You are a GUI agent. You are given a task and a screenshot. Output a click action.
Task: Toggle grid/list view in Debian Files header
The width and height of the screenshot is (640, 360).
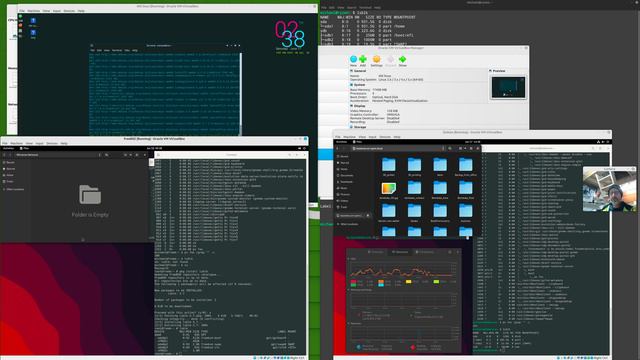tap(460, 148)
